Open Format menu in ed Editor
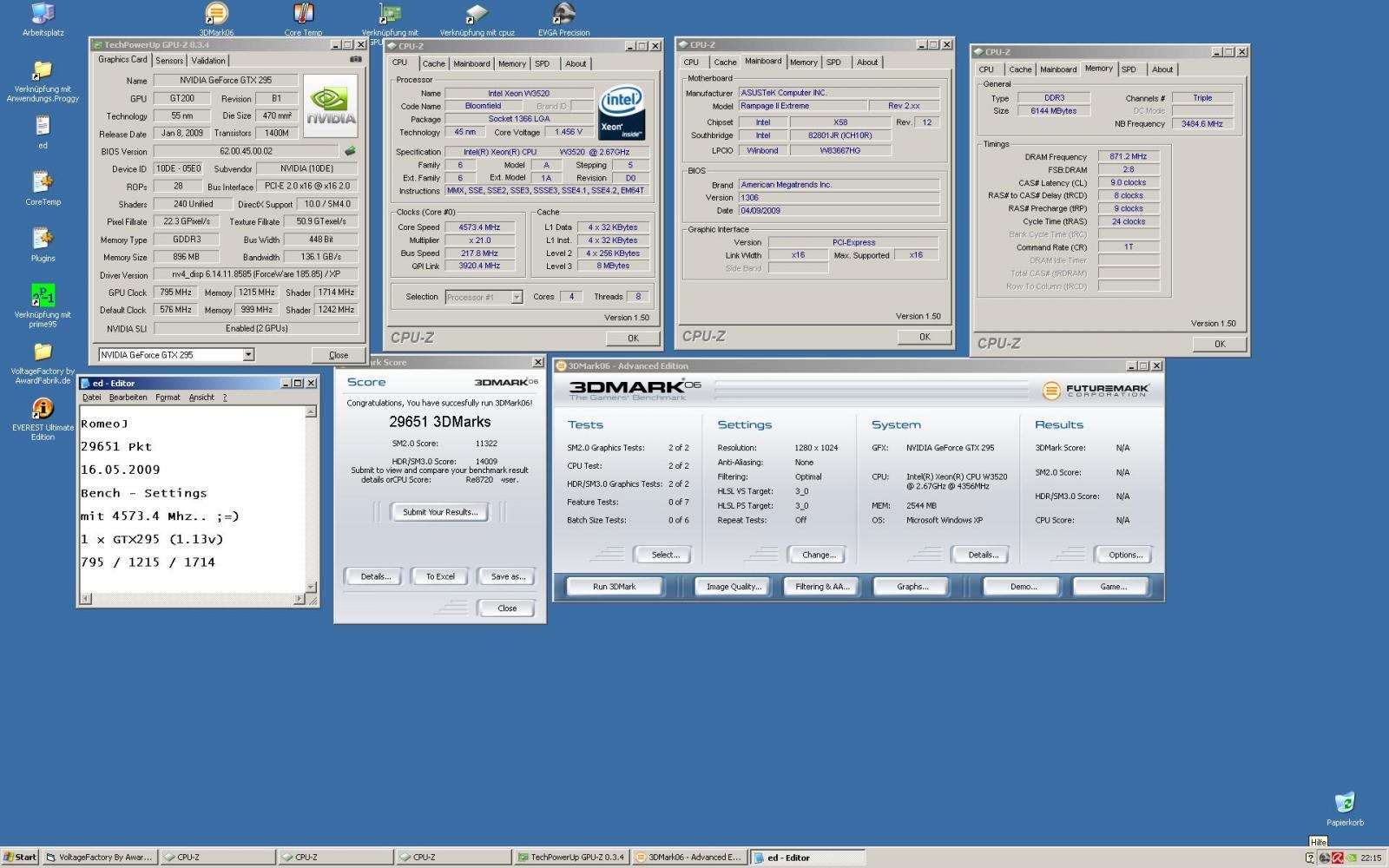 168,398
